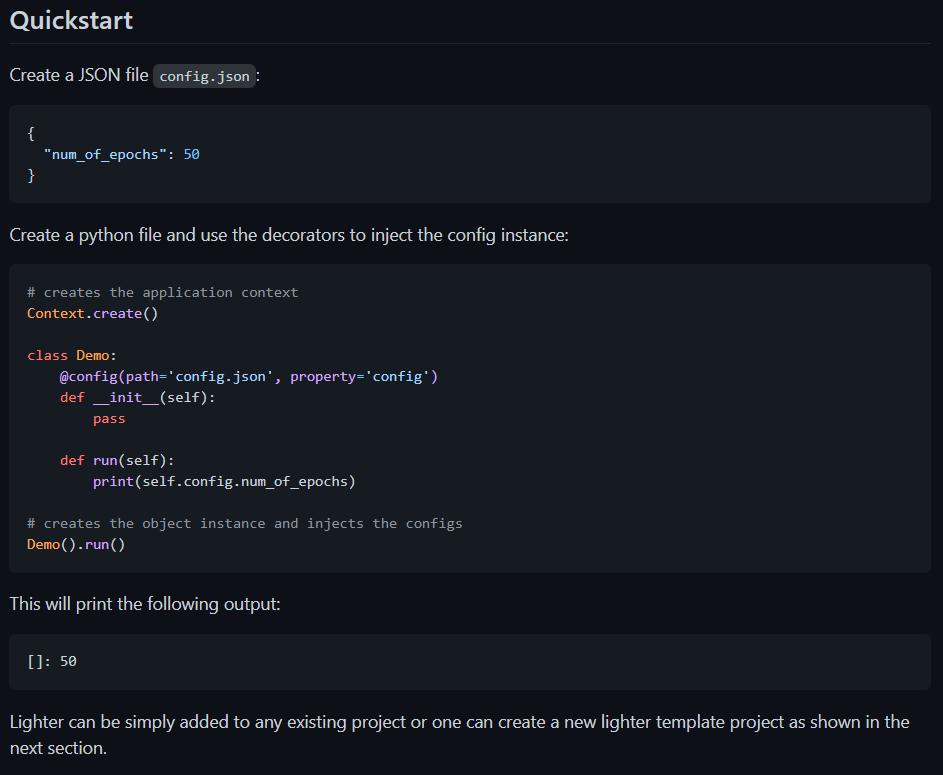Click the "# creates the application context" comment
This screenshot has height=775, width=943.
coord(162,293)
